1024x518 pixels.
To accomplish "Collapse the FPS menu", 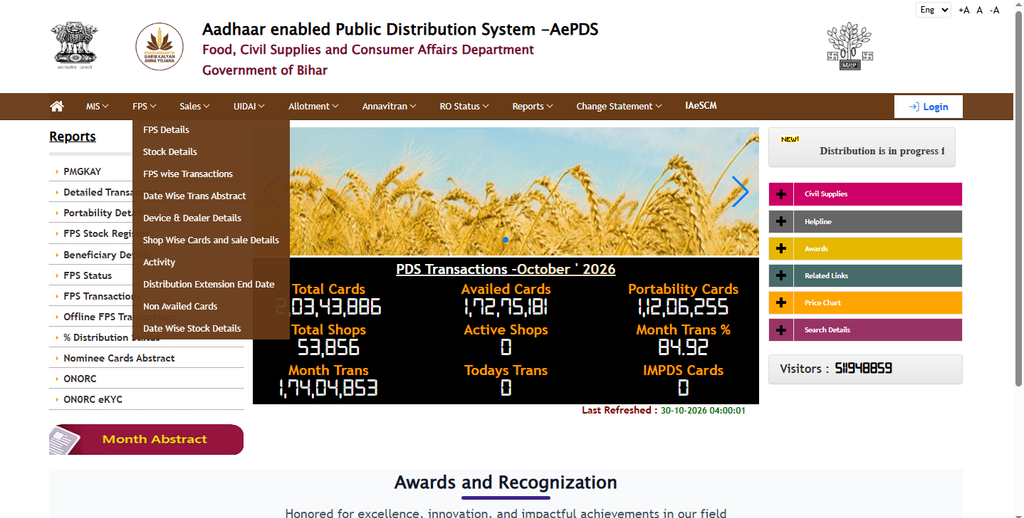I will pos(144,106).
